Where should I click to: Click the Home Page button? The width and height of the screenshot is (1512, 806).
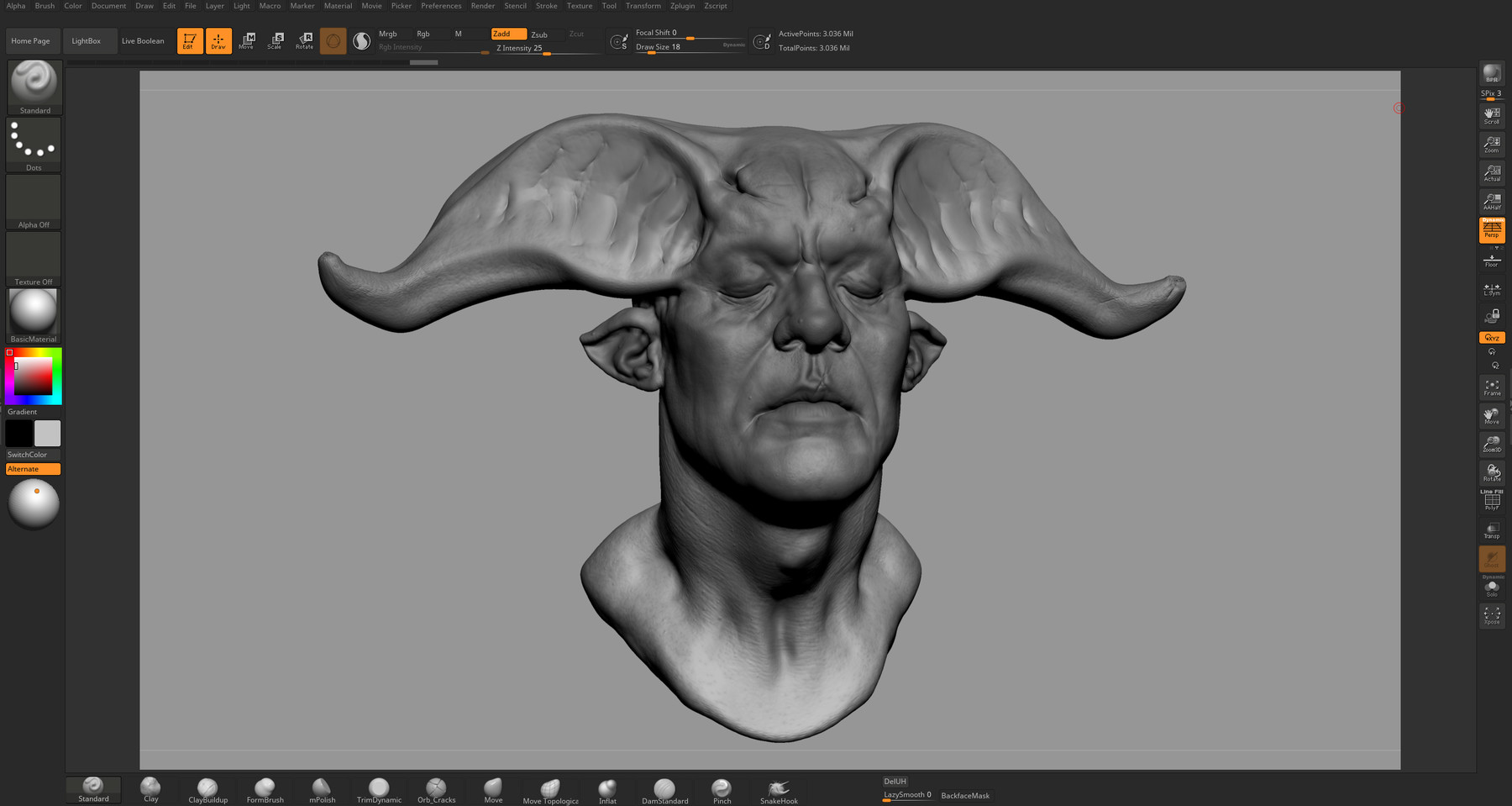[x=33, y=40]
